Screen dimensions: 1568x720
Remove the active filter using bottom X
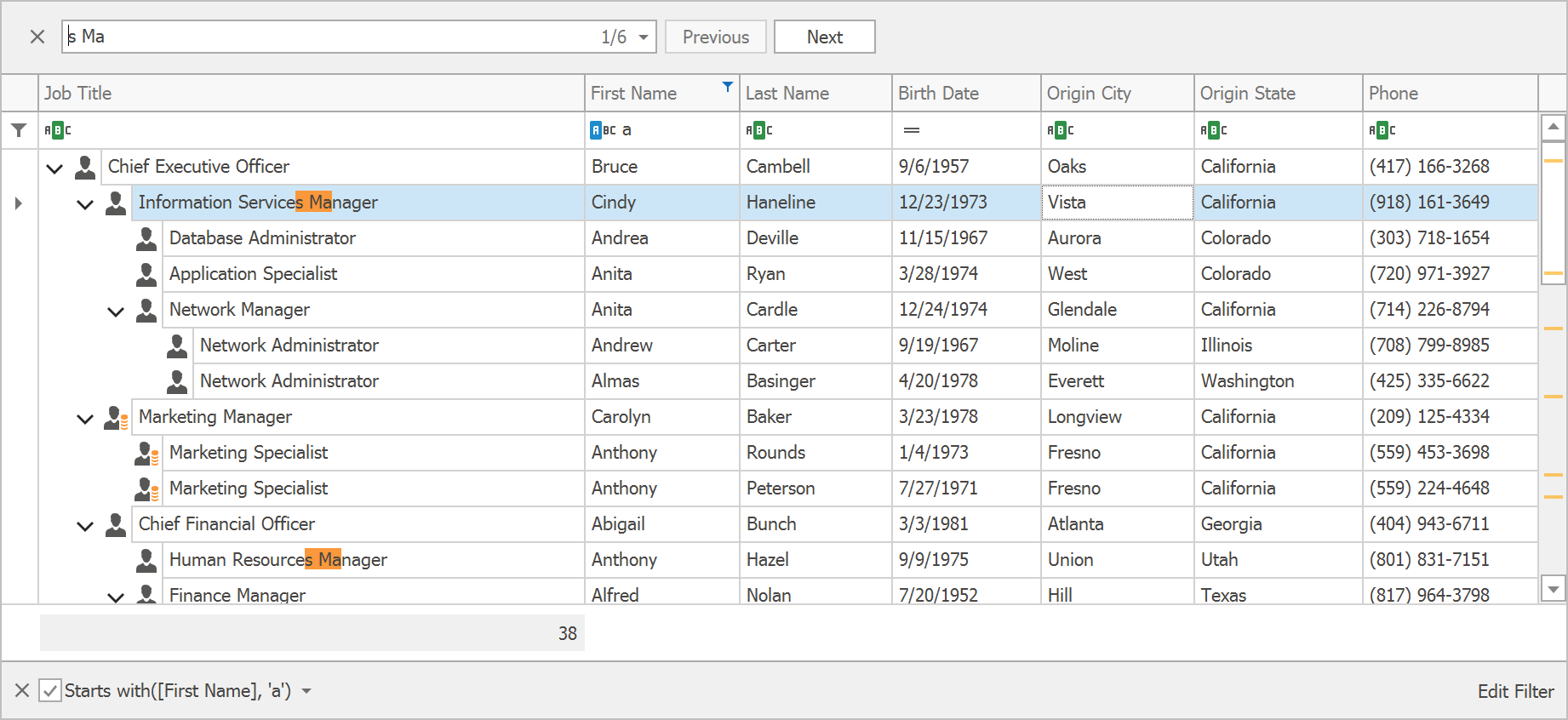pyautogui.click(x=22, y=690)
